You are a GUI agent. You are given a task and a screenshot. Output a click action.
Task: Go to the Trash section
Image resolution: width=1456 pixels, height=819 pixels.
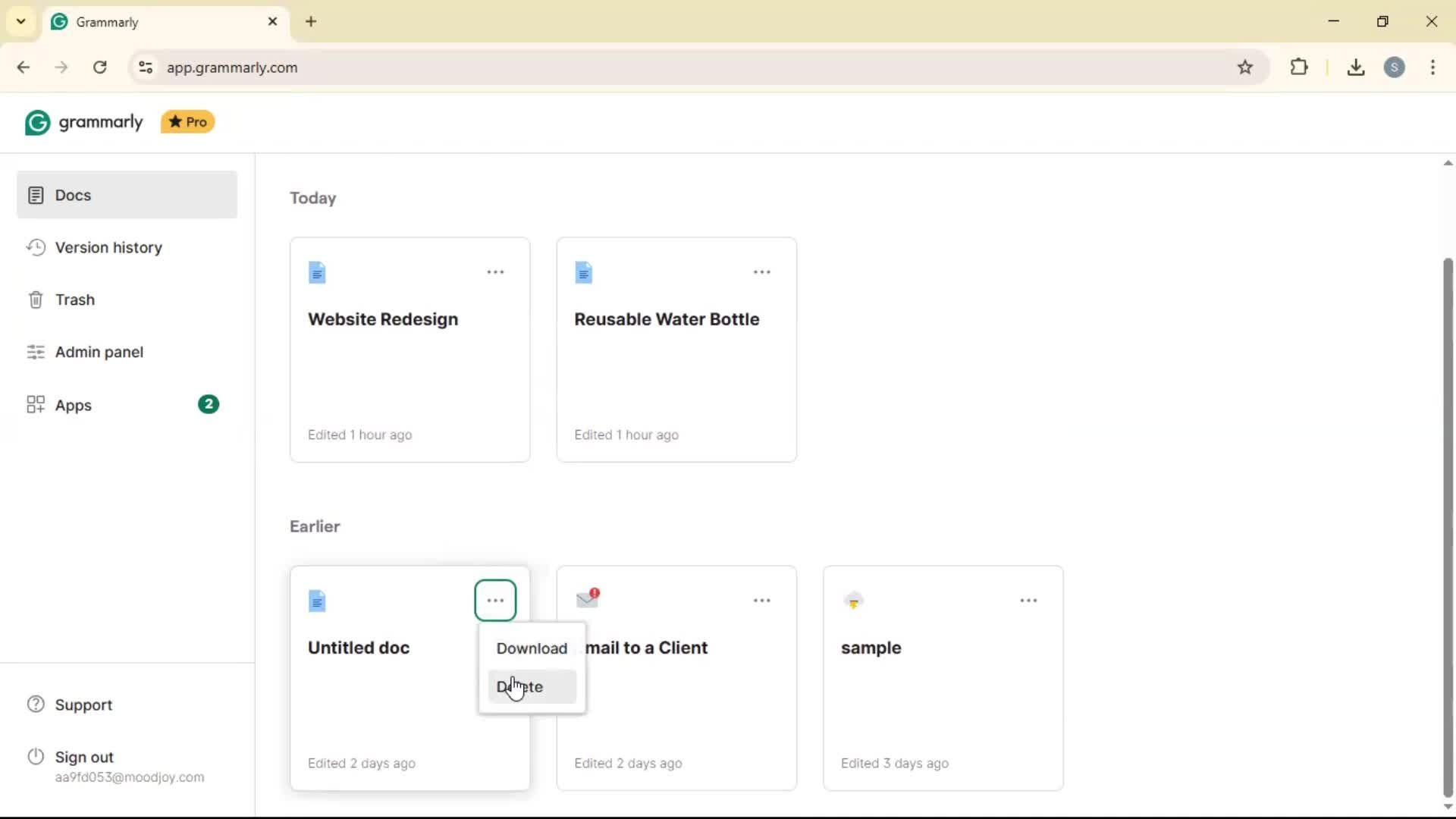(x=74, y=300)
